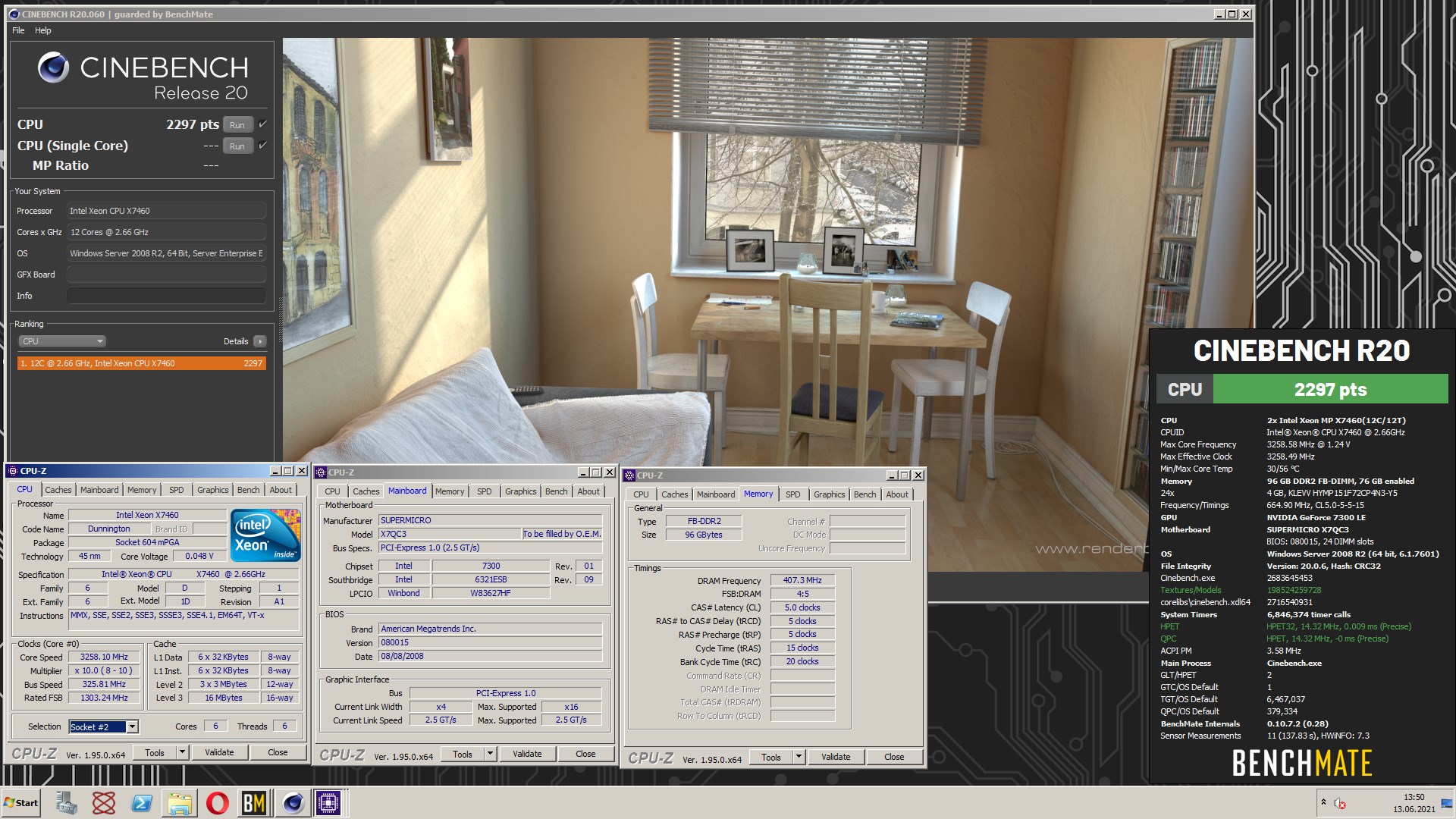This screenshot has width=1456, height=819.
Task: Click Validate in the Mainboard CPU-Z window
Action: [527, 754]
